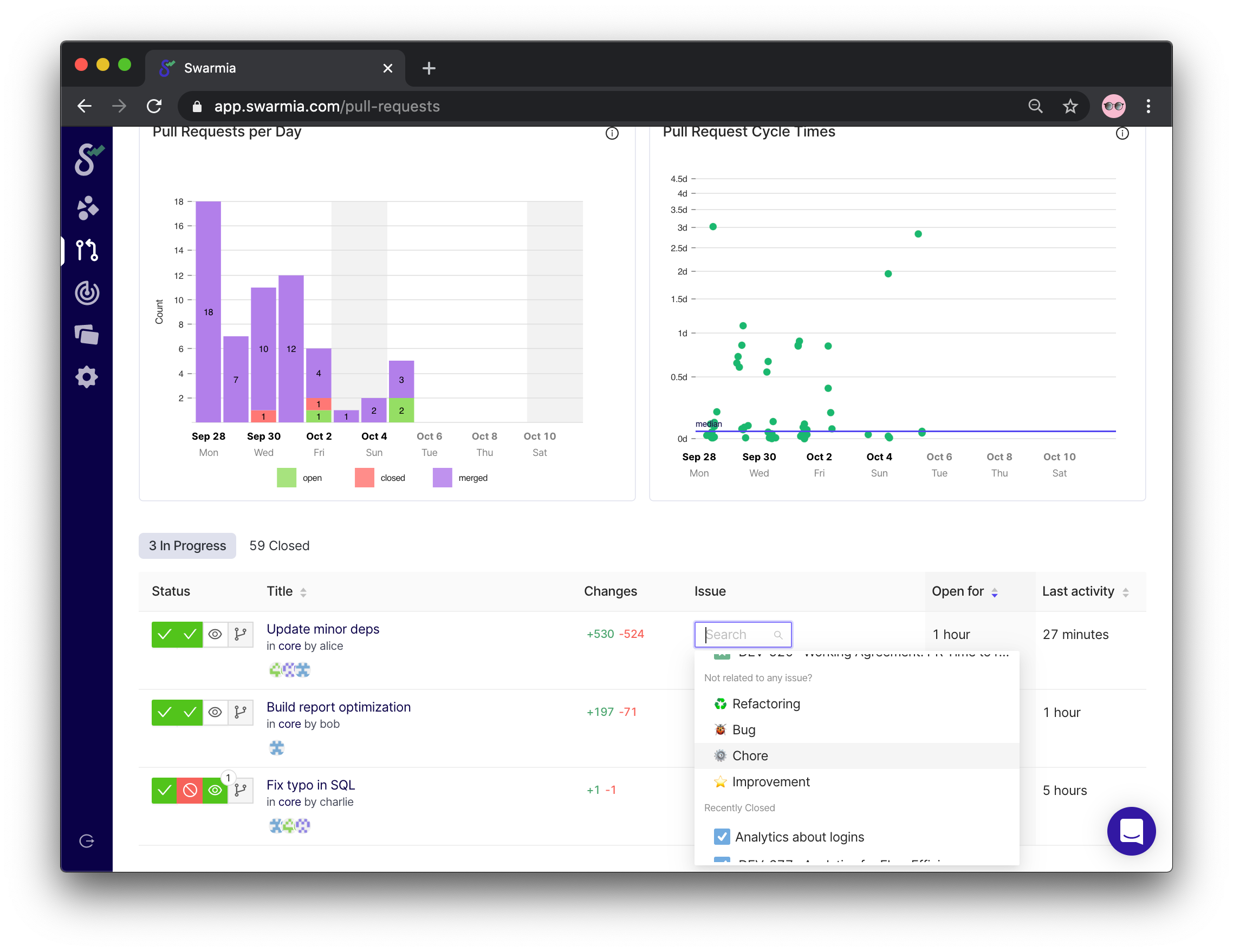
Task: Select Chore from the issue dropdown
Action: 750,755
